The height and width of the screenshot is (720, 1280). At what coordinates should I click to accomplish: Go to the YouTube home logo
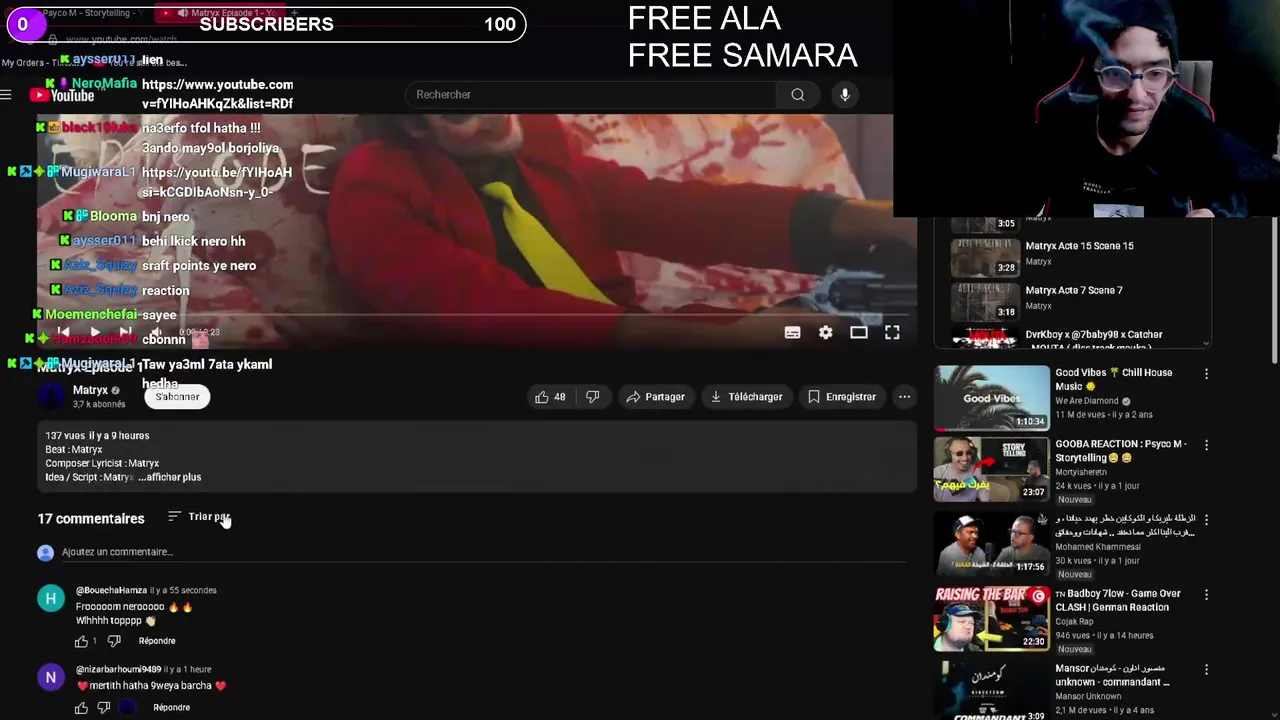click(x=62, y=95)
